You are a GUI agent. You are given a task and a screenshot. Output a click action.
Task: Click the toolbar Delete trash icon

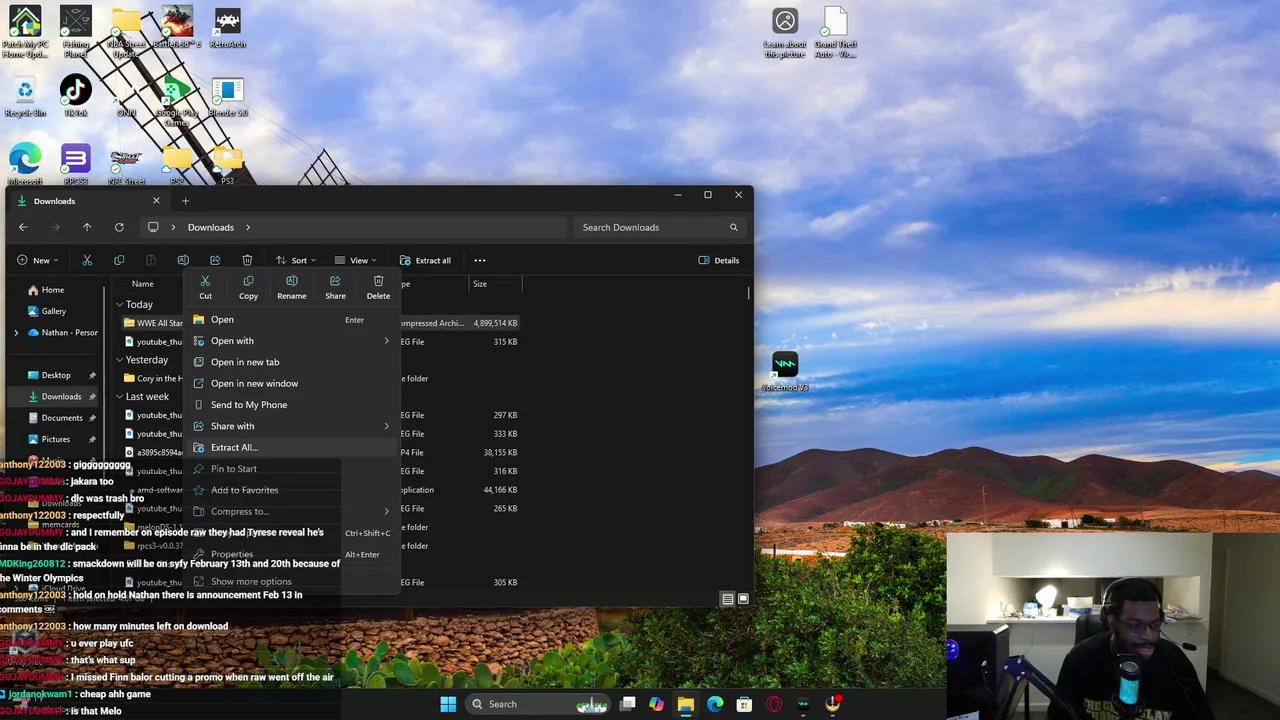[247, 260]
